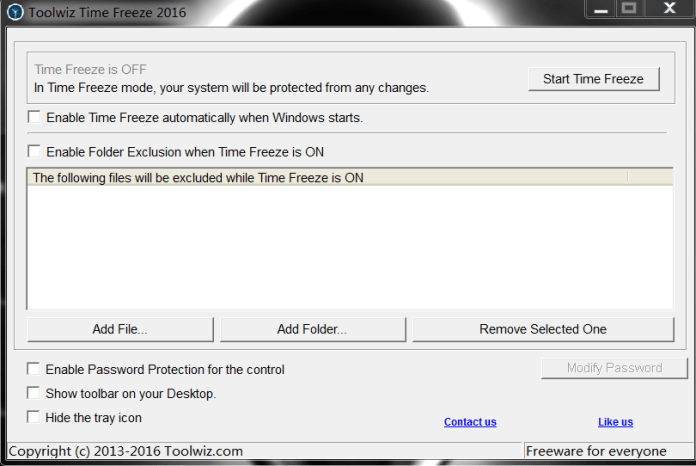Click the Modify Password button
This screenshot has height=466, width=696.
point(614,368)
